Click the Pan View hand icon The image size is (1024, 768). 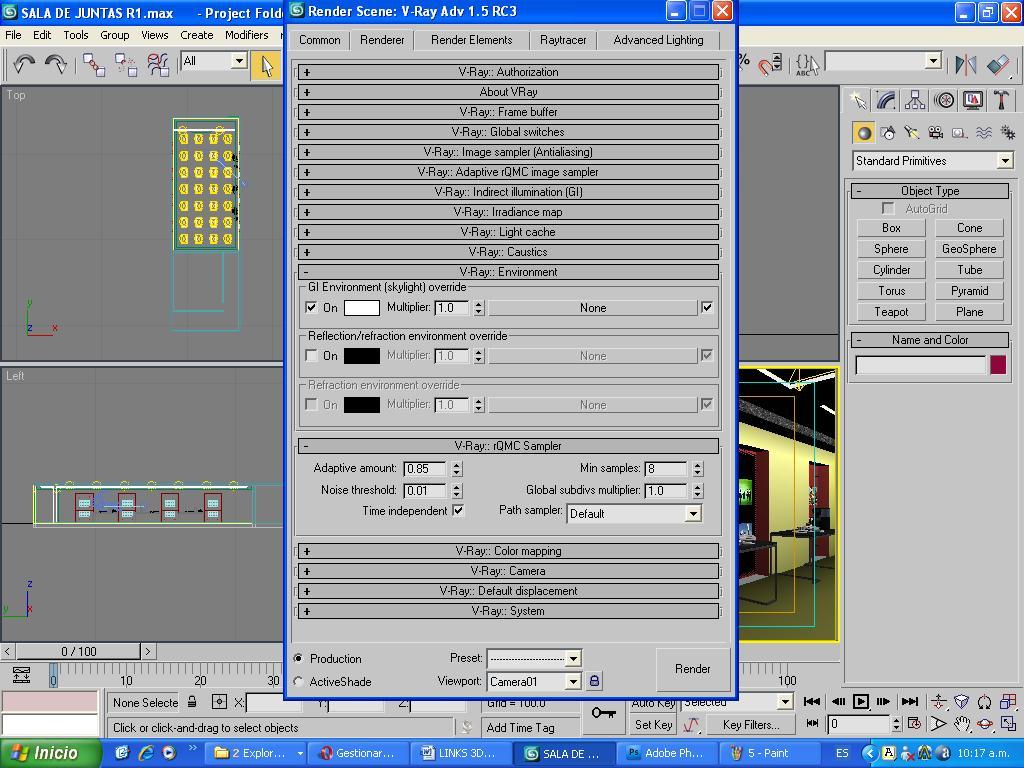click(961, 724)
